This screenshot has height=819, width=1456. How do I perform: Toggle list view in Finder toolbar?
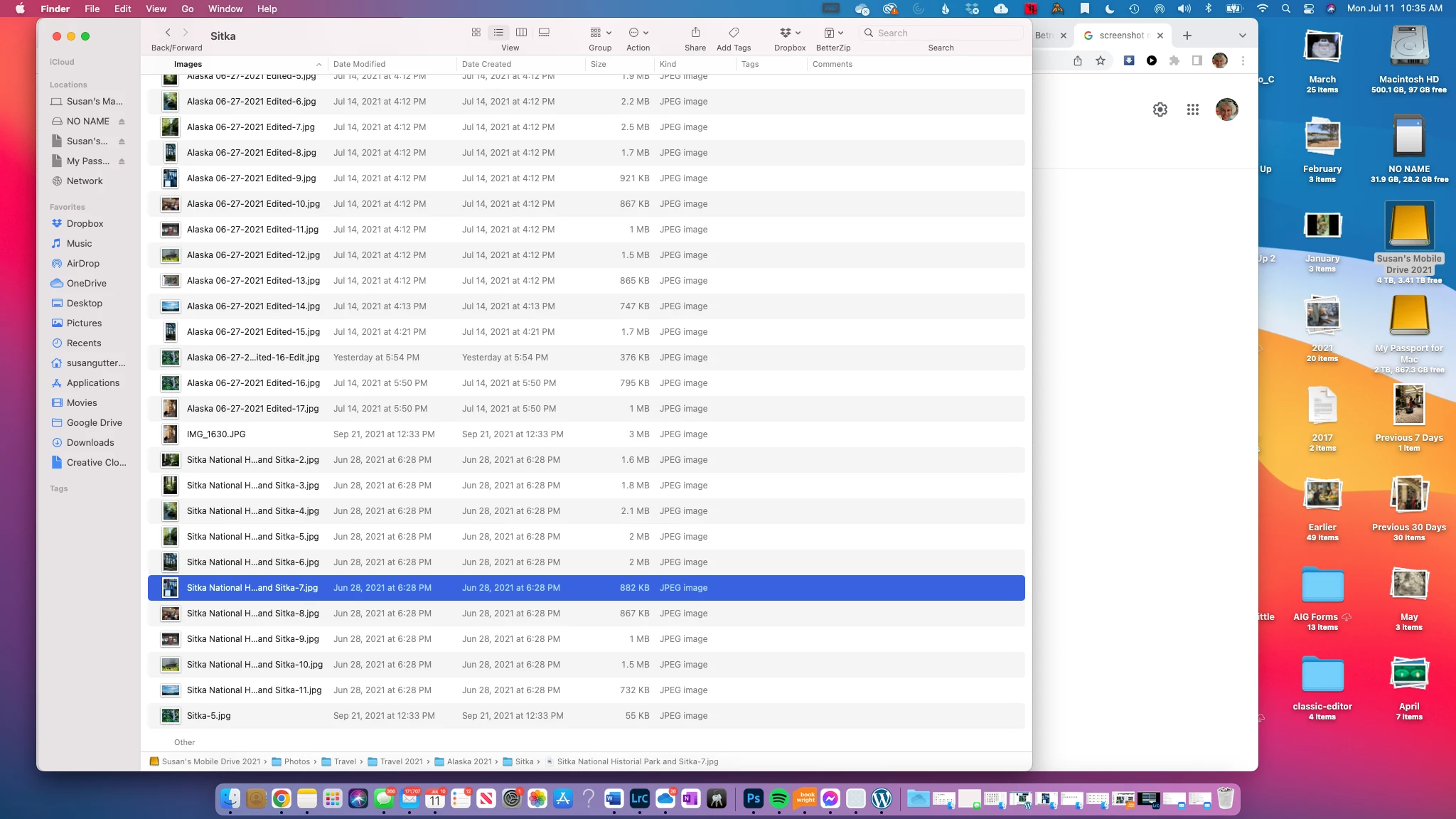[x=498, y=33]
